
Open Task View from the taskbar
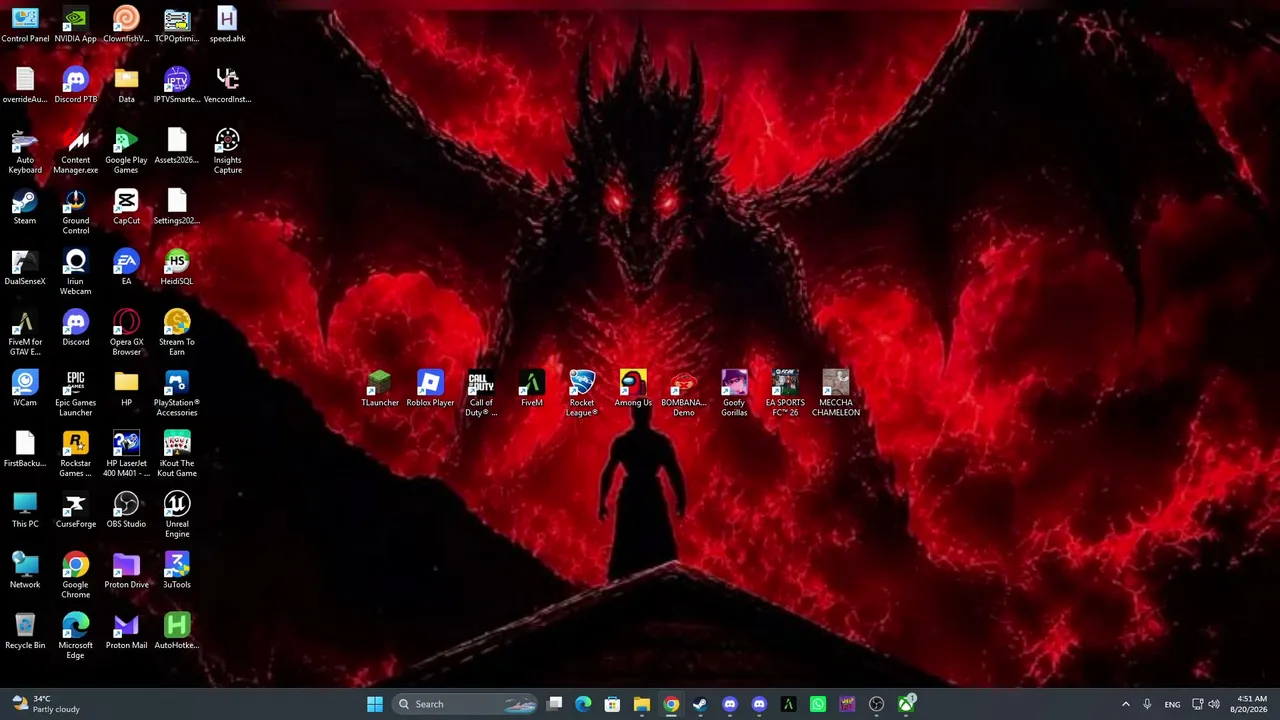point(555,704)
